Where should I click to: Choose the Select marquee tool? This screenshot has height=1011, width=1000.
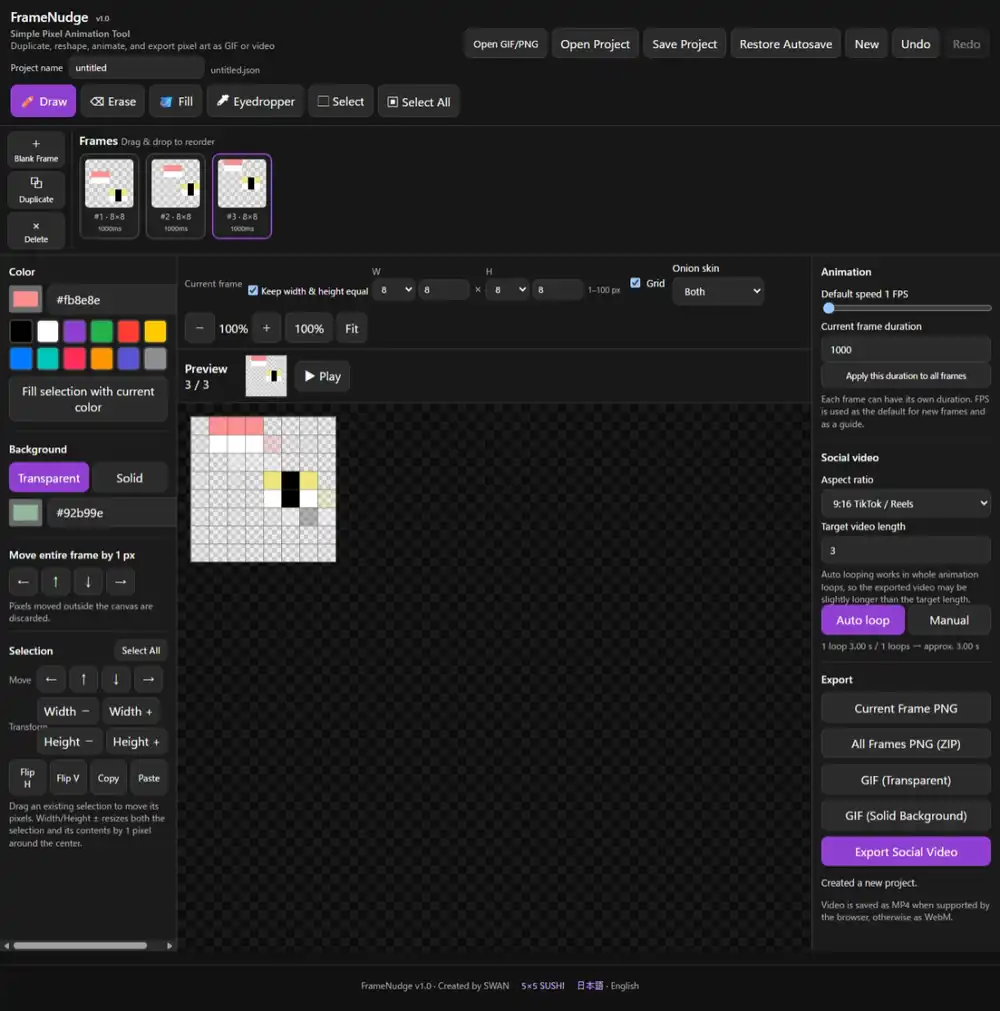341,101
